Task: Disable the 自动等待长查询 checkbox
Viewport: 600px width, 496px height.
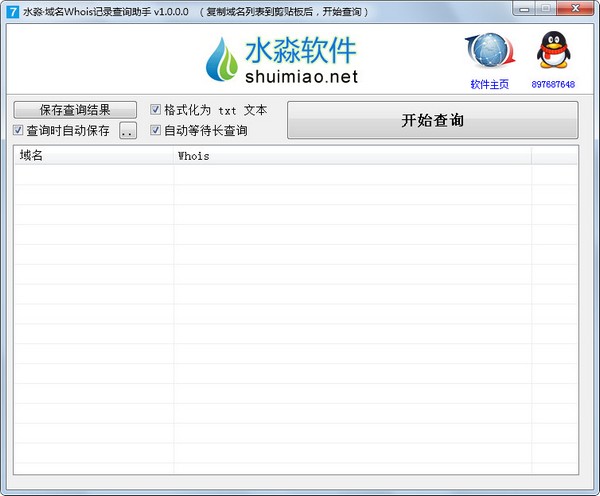Action: [x=156, y=131]
